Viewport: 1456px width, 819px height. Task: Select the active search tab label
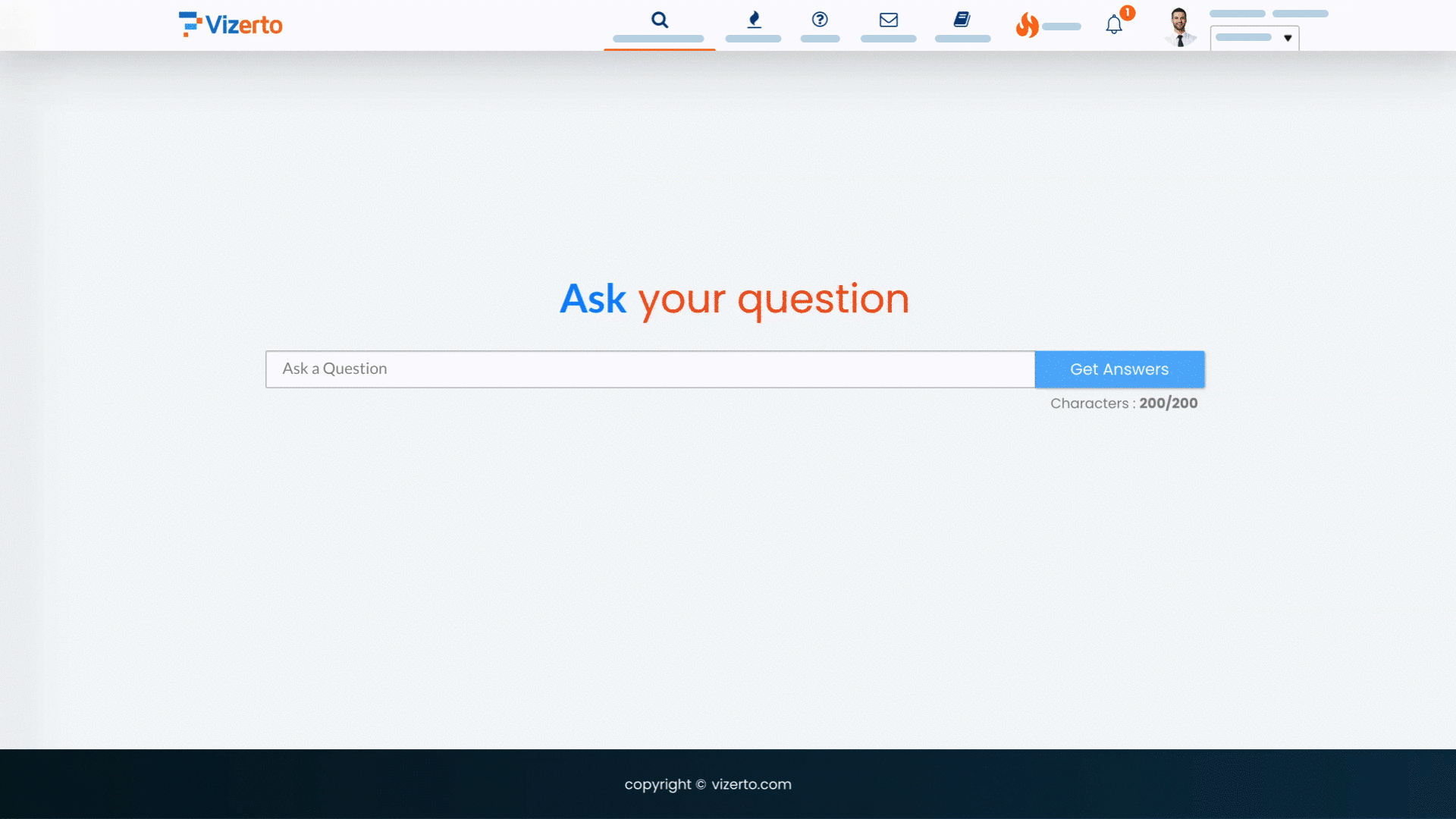tap(658, 39)
